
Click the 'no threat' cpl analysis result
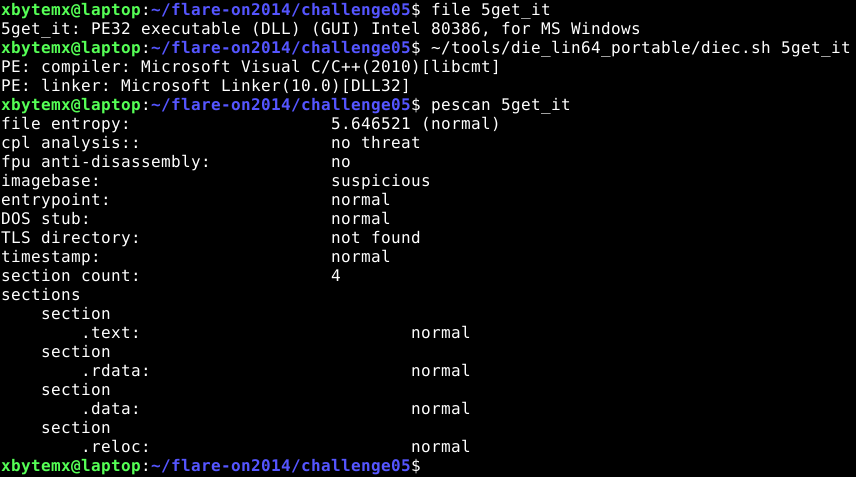point(376,142)
